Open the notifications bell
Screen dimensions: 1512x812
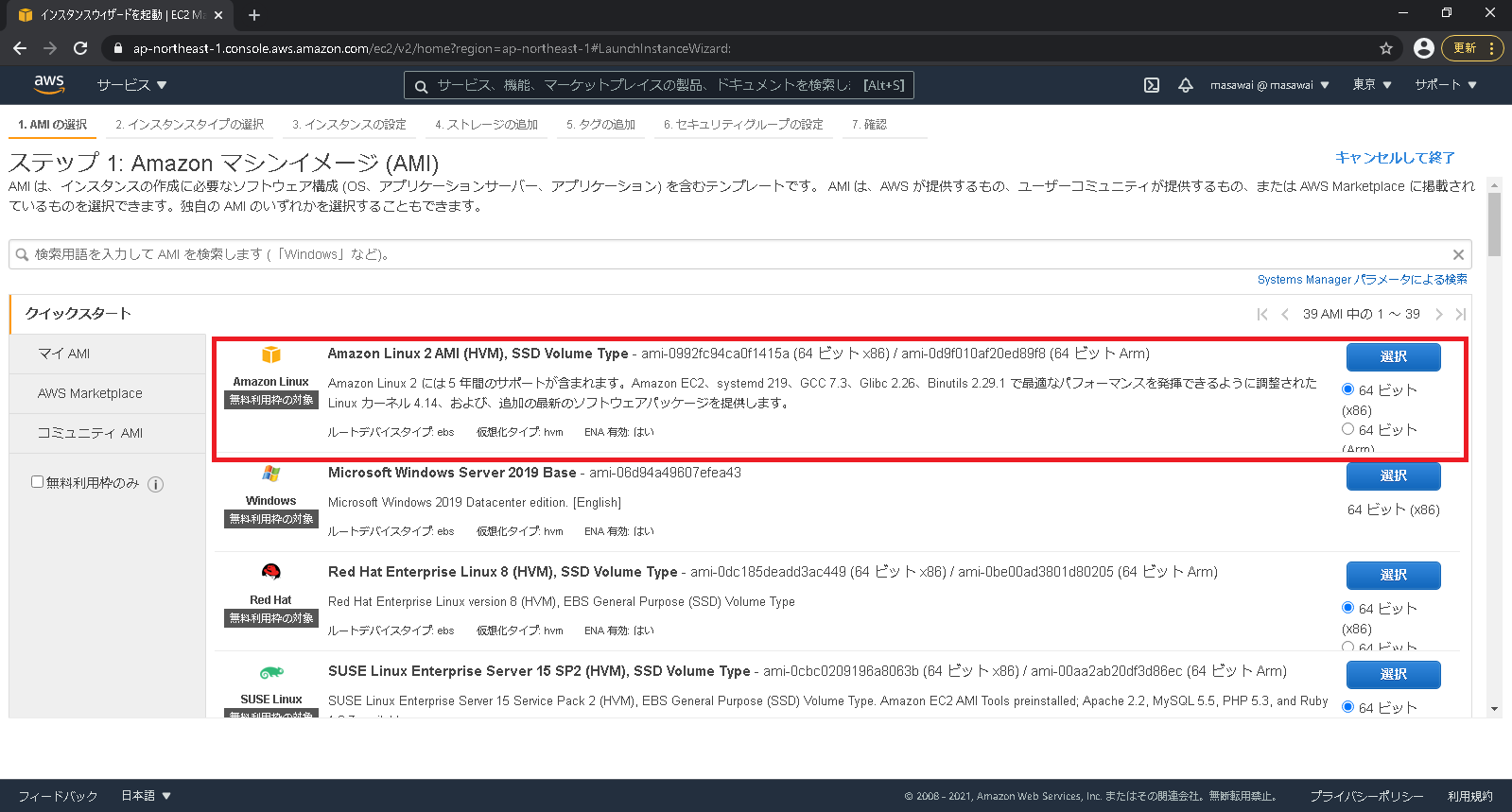pos(1186,85)
